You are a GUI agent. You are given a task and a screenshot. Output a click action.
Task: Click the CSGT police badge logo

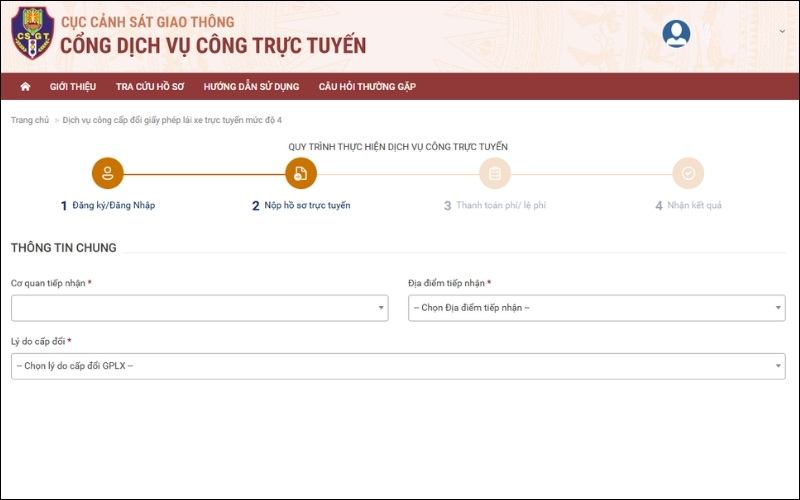point(30,35)
